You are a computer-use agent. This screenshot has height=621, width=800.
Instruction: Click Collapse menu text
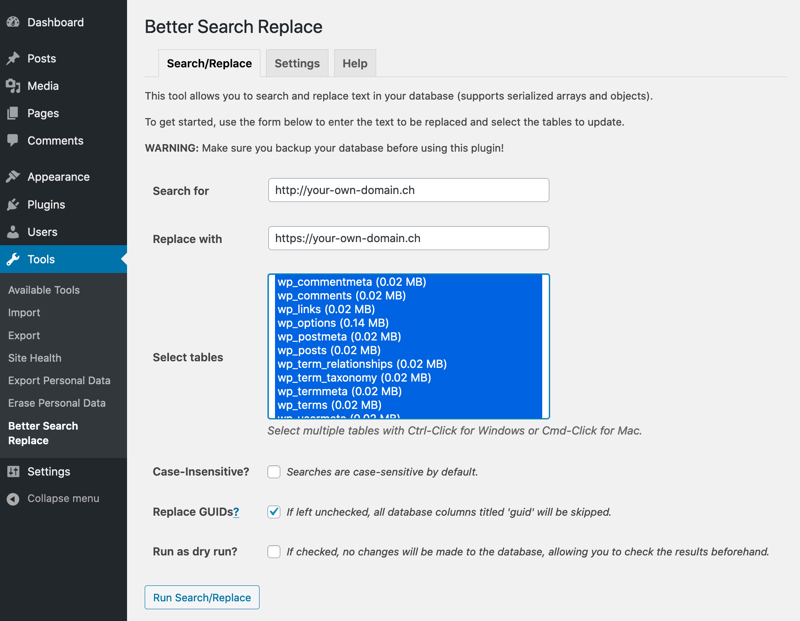pos(63,499)
